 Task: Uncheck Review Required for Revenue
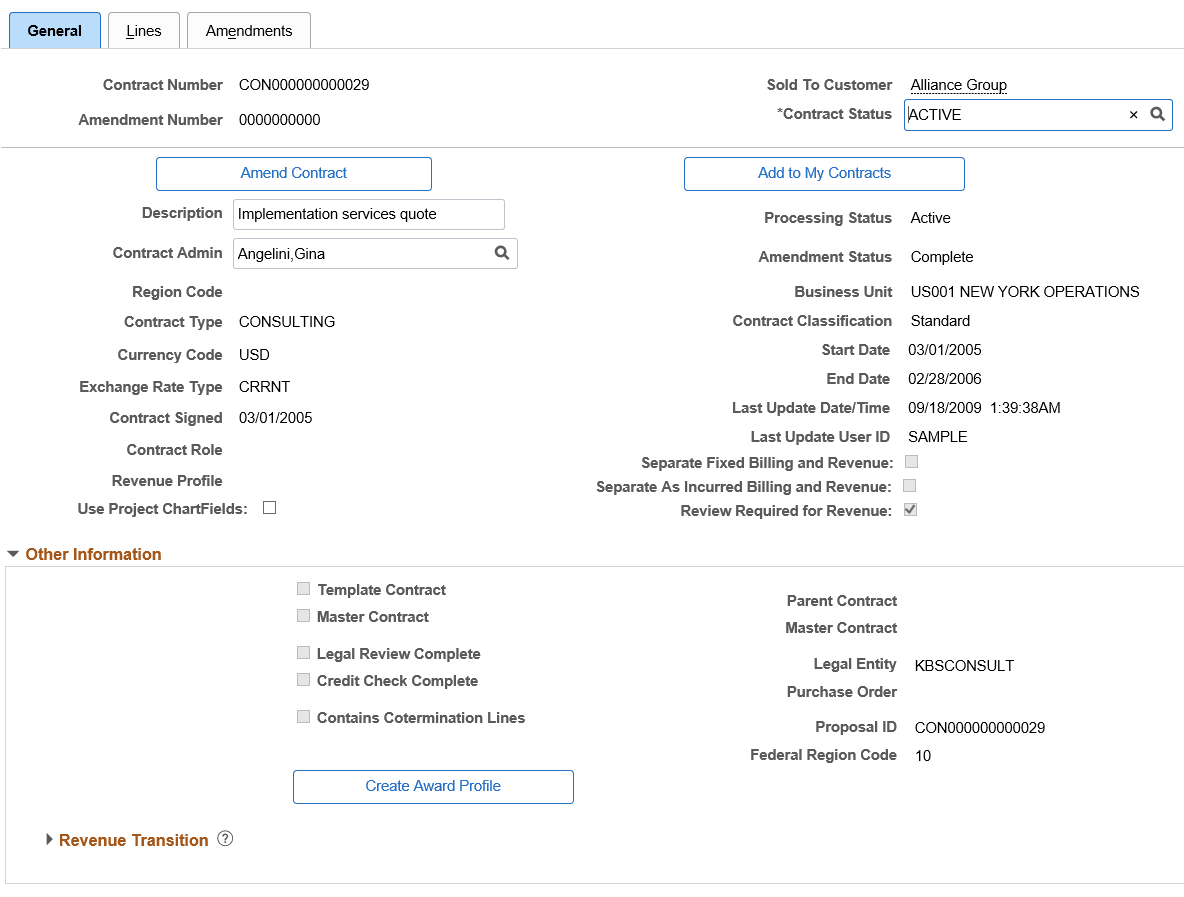(910, 509)
